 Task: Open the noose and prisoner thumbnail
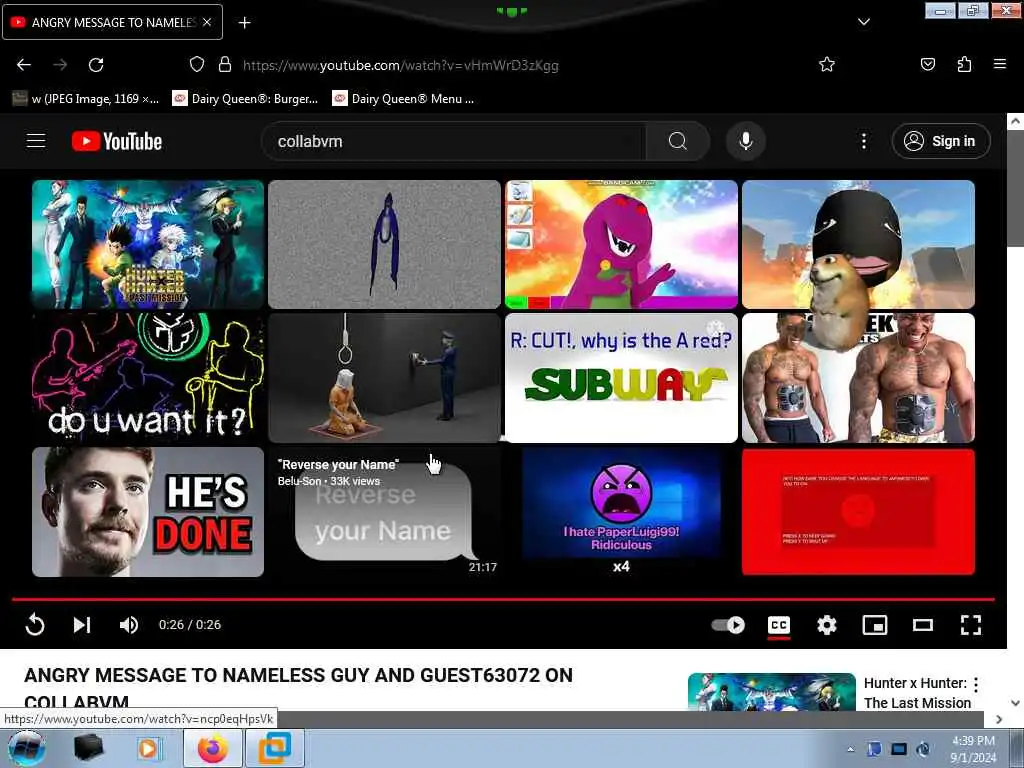pos(384,377)
